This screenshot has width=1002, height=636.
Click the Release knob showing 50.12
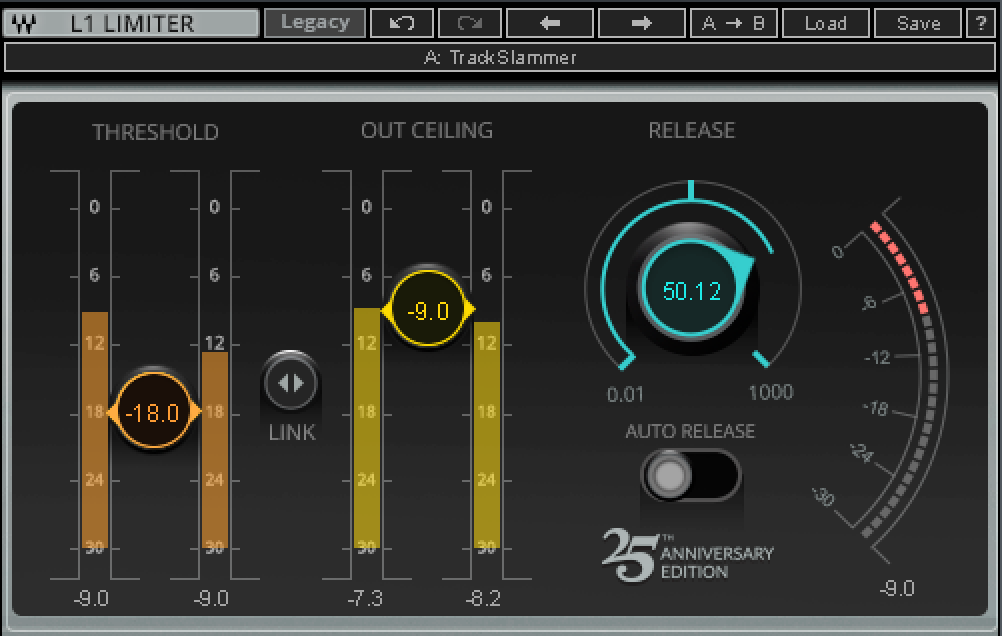[691, 291]
